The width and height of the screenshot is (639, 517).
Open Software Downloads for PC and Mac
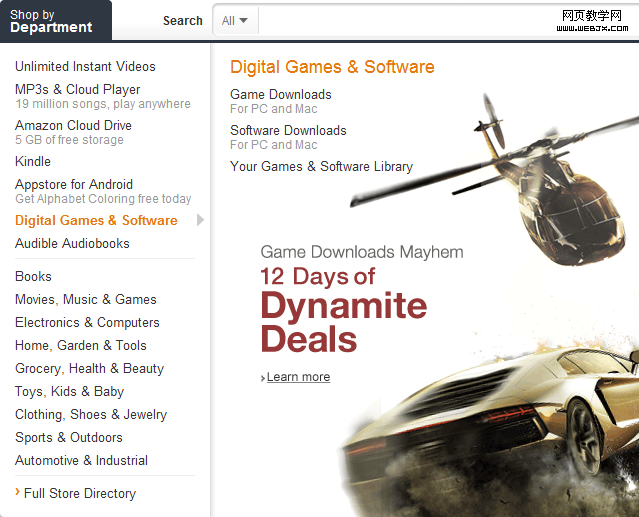(288, 130)
